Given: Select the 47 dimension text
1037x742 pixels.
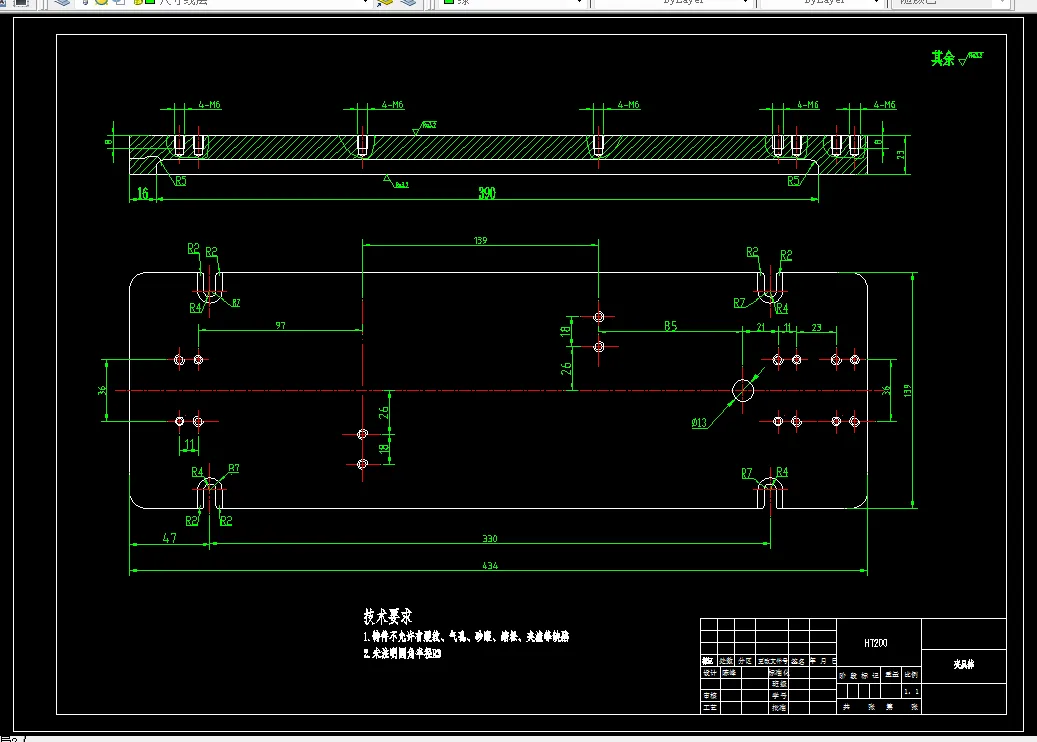Looking at the screenshot, I should [x=170, y=538].
